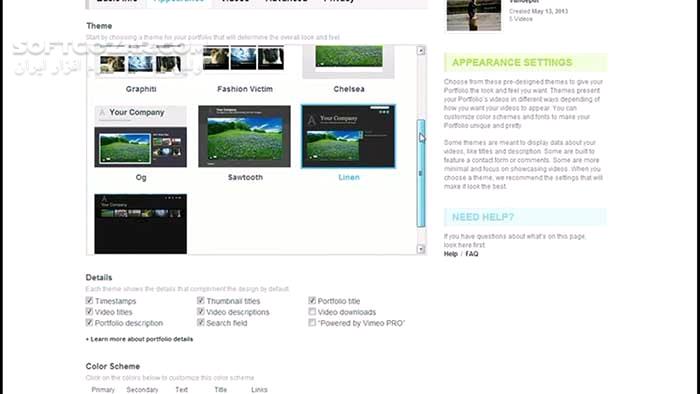The height and width of the screenshot is (394, 700).
Task: Toggle the Portfolio title checkbox
Action: pos(312,300)
